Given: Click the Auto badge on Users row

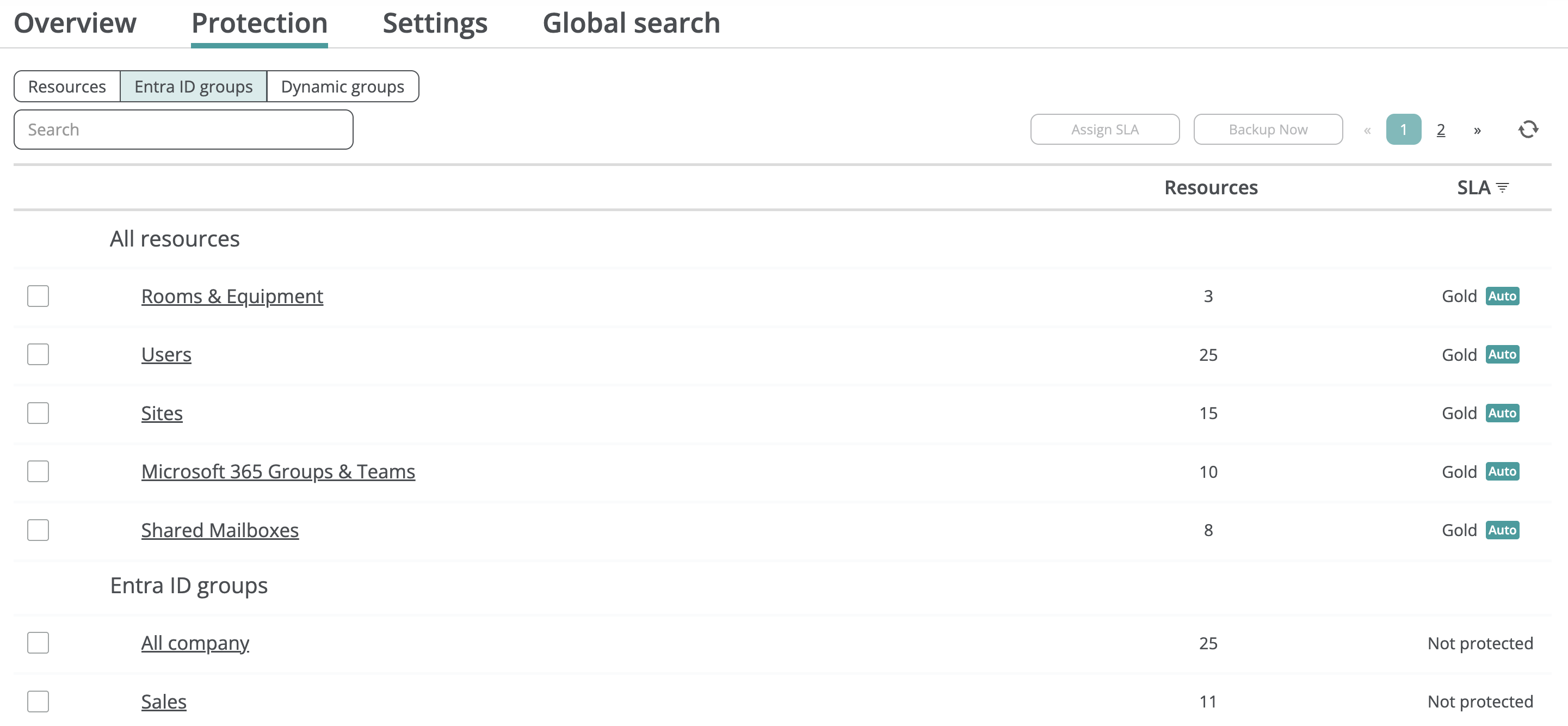Looking at the screenshot, I should (x=1502, y=354).
